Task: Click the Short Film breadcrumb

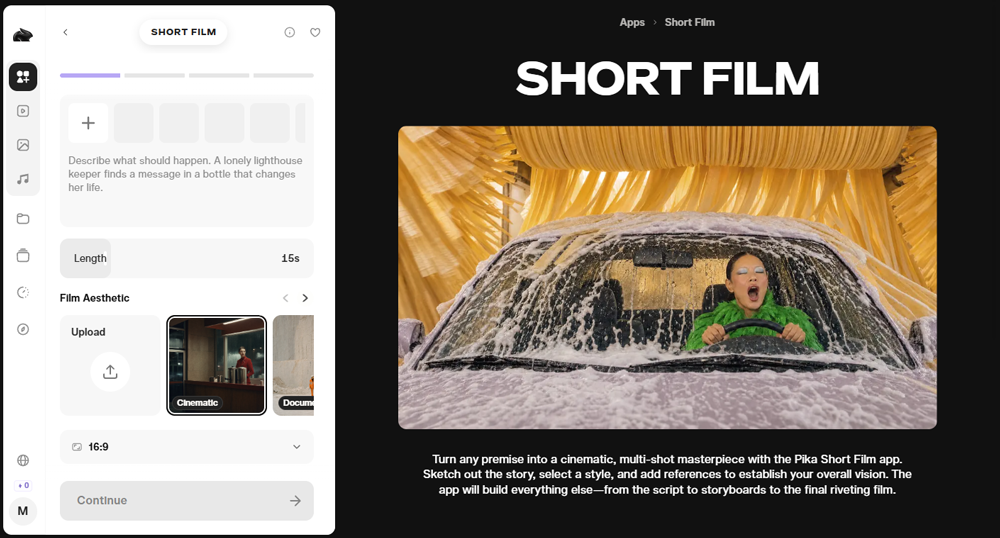Action: (x=689, y=22)
